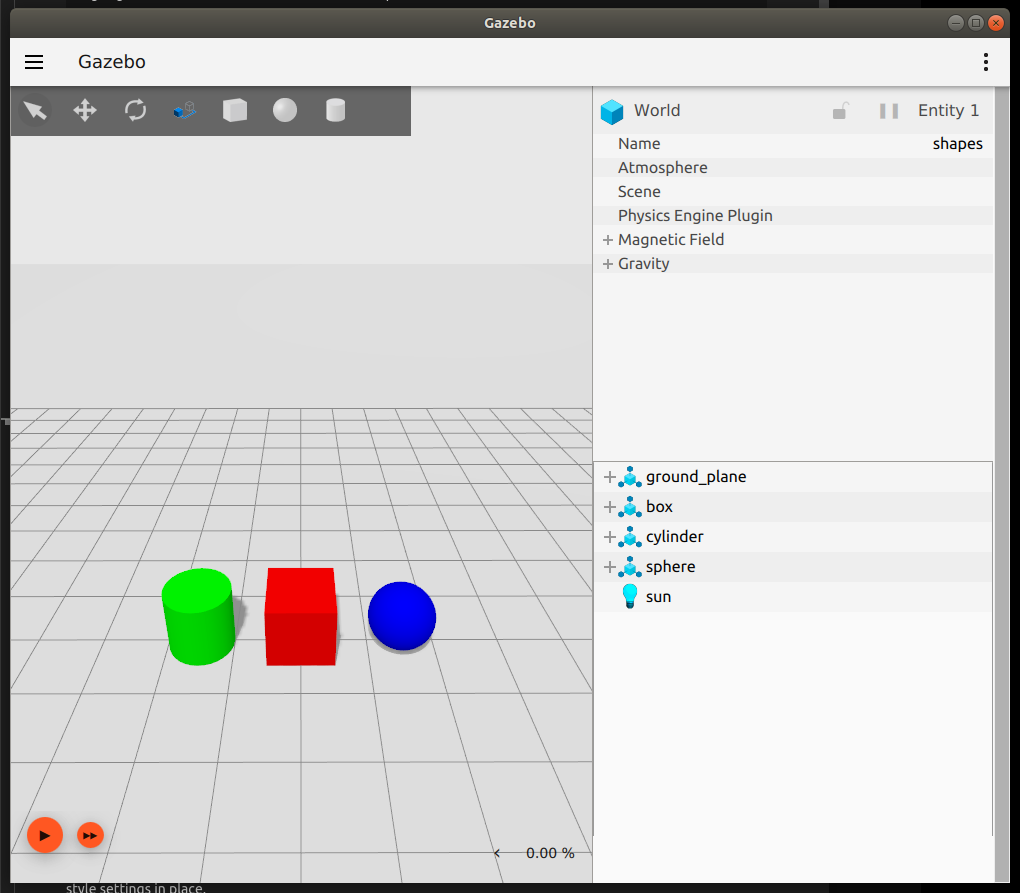Screen dimensions: 1020x893
Task: Click the sphere model icon
Action: (630, 566)
